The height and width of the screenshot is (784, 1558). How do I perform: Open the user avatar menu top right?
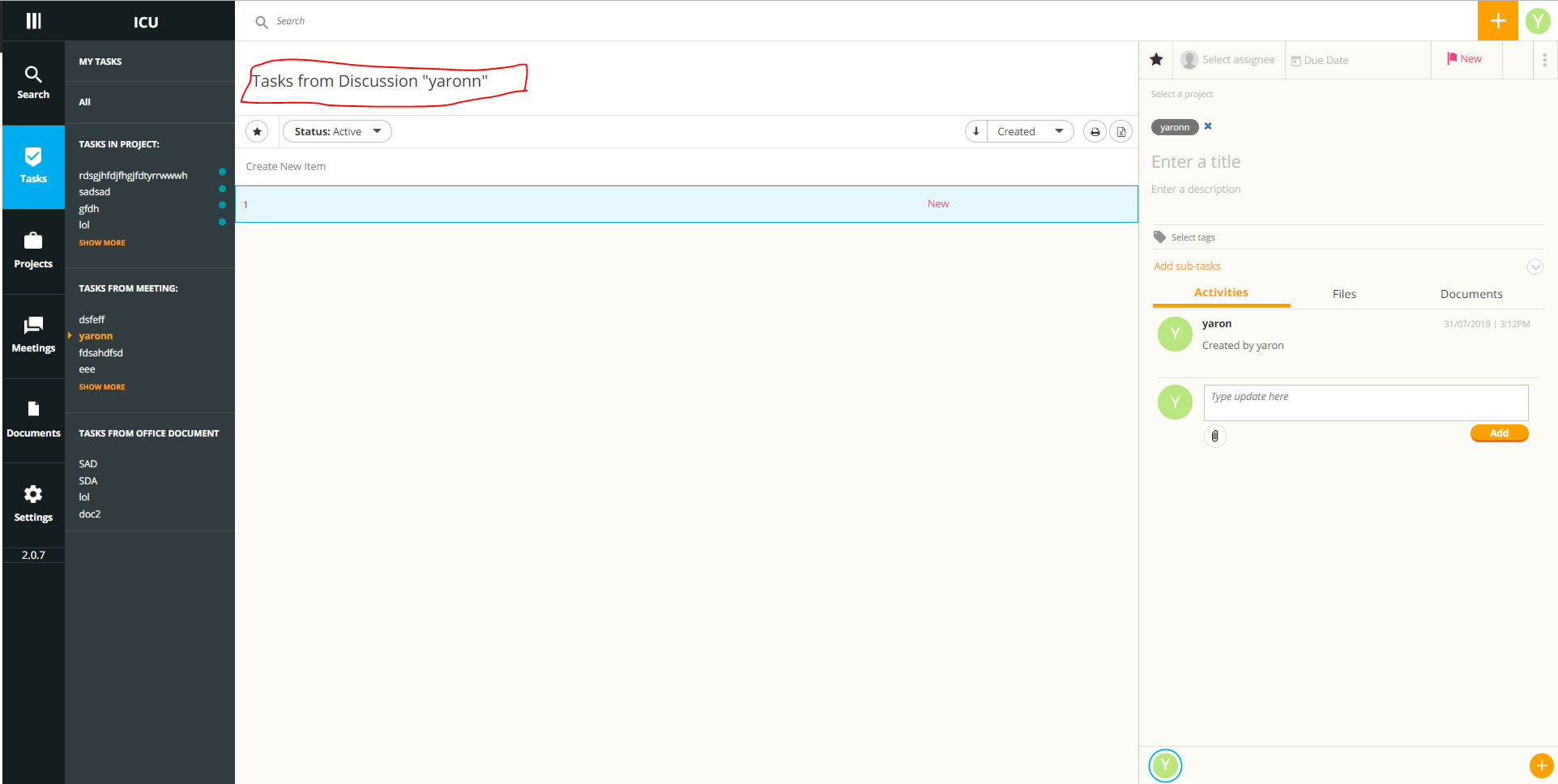pyautogui.click(x=1537, y=20)
